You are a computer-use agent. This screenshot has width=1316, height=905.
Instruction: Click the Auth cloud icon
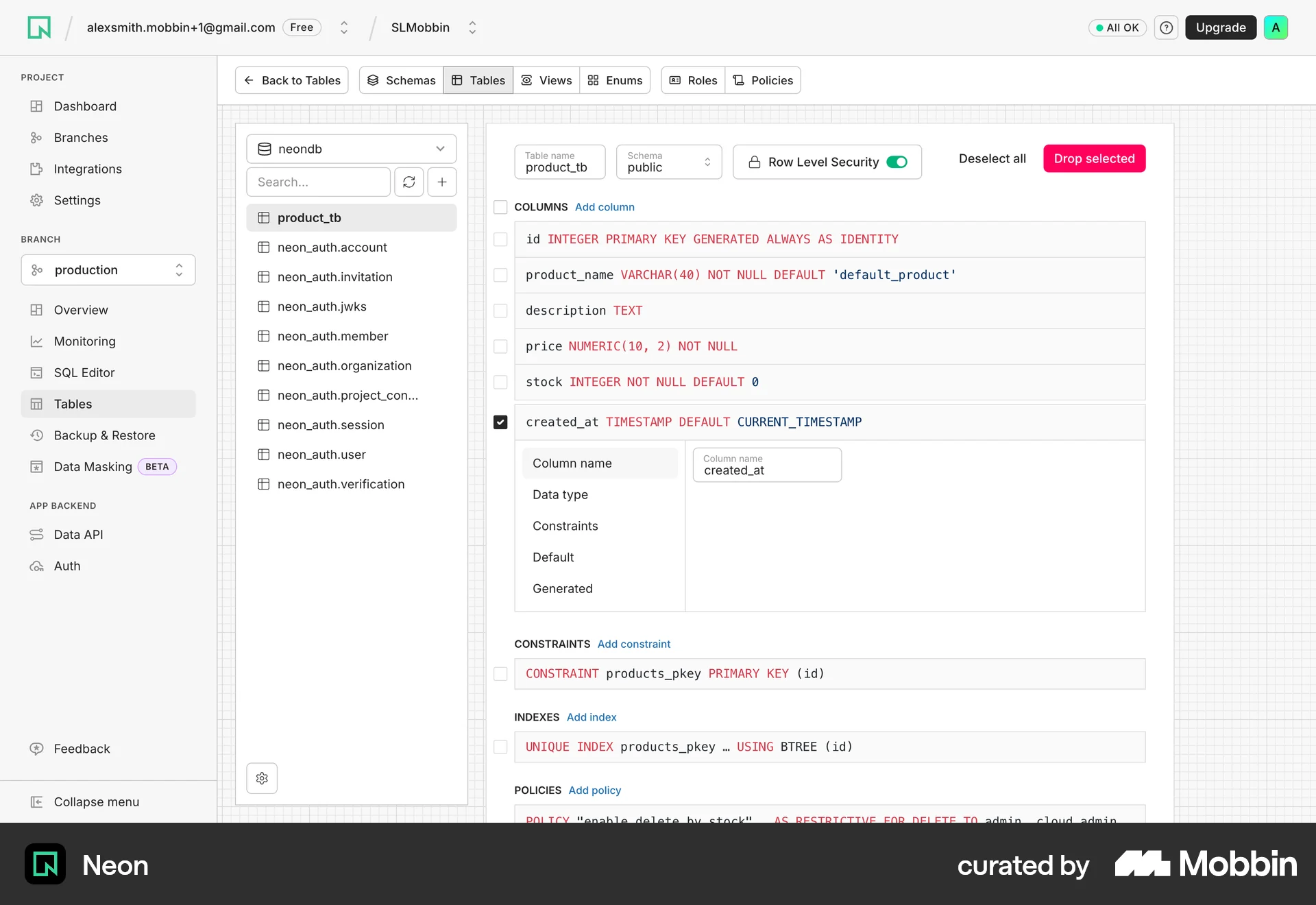[x=36, y=566]
